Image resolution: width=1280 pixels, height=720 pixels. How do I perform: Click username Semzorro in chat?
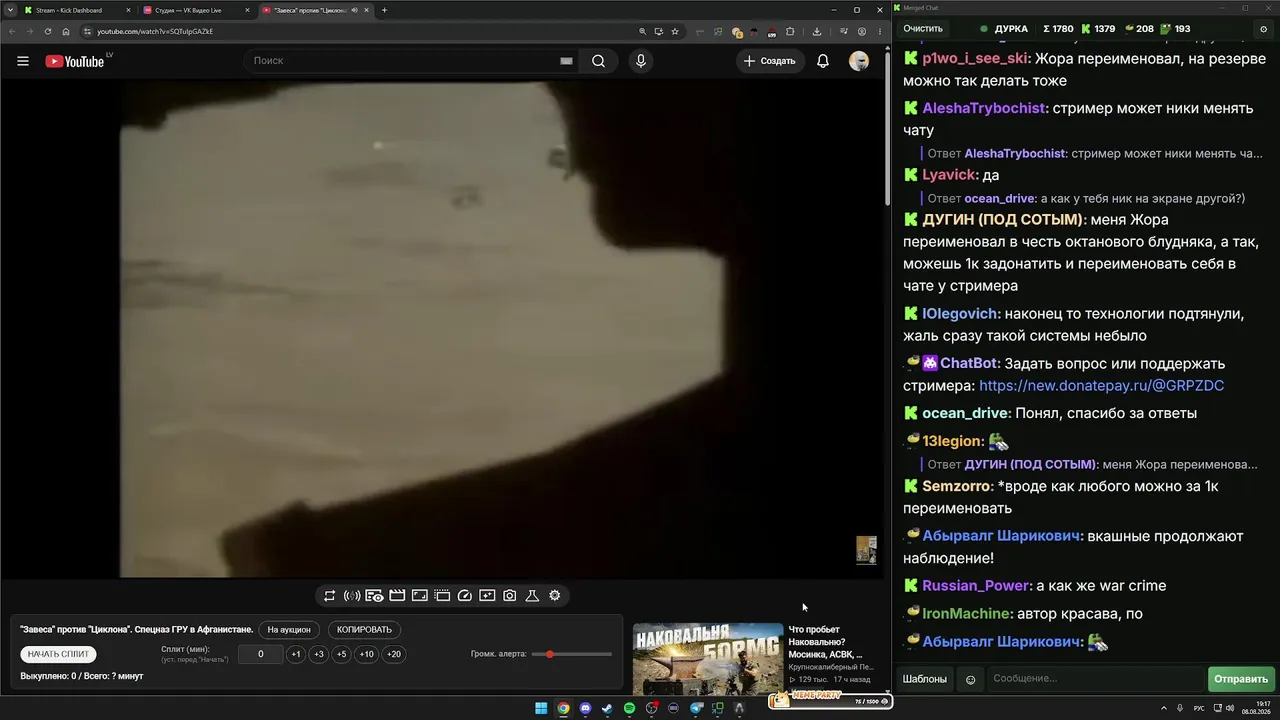point(957,487)
